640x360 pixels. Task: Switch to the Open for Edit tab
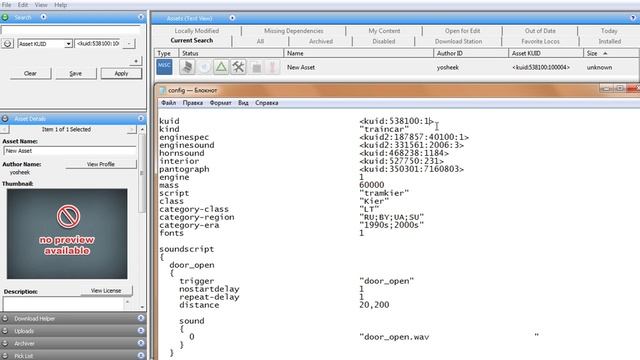click(462, 31)
